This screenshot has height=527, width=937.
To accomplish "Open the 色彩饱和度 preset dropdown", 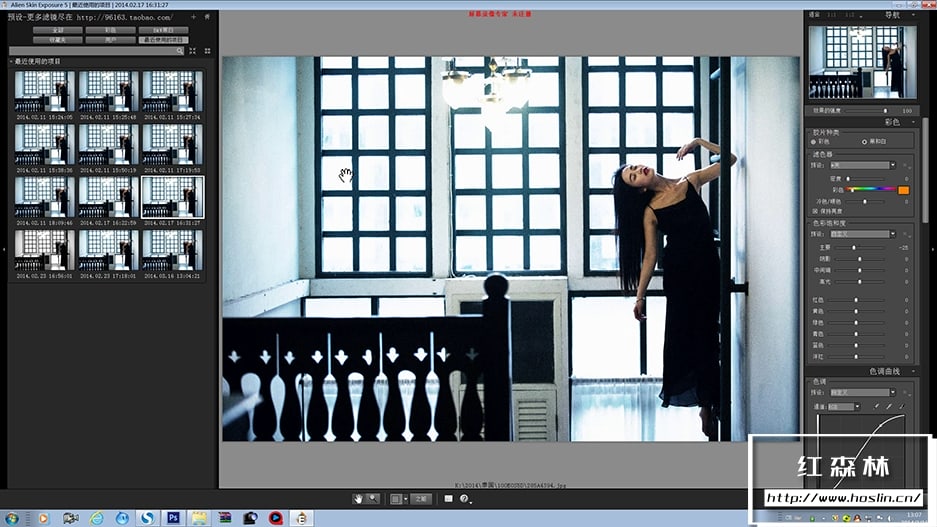I will tap(863, 234).
